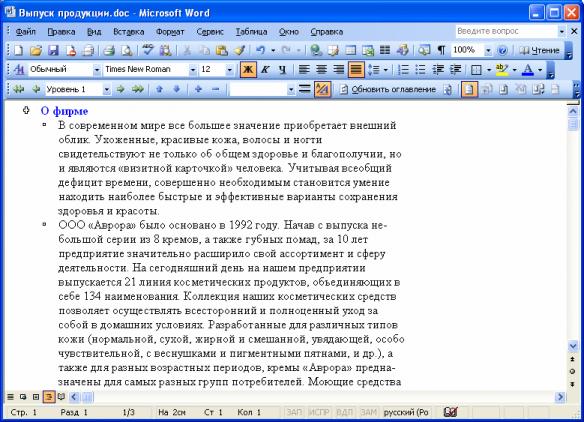
Task: Open print preview magnifier icon
Action: [x=127, y=50]
